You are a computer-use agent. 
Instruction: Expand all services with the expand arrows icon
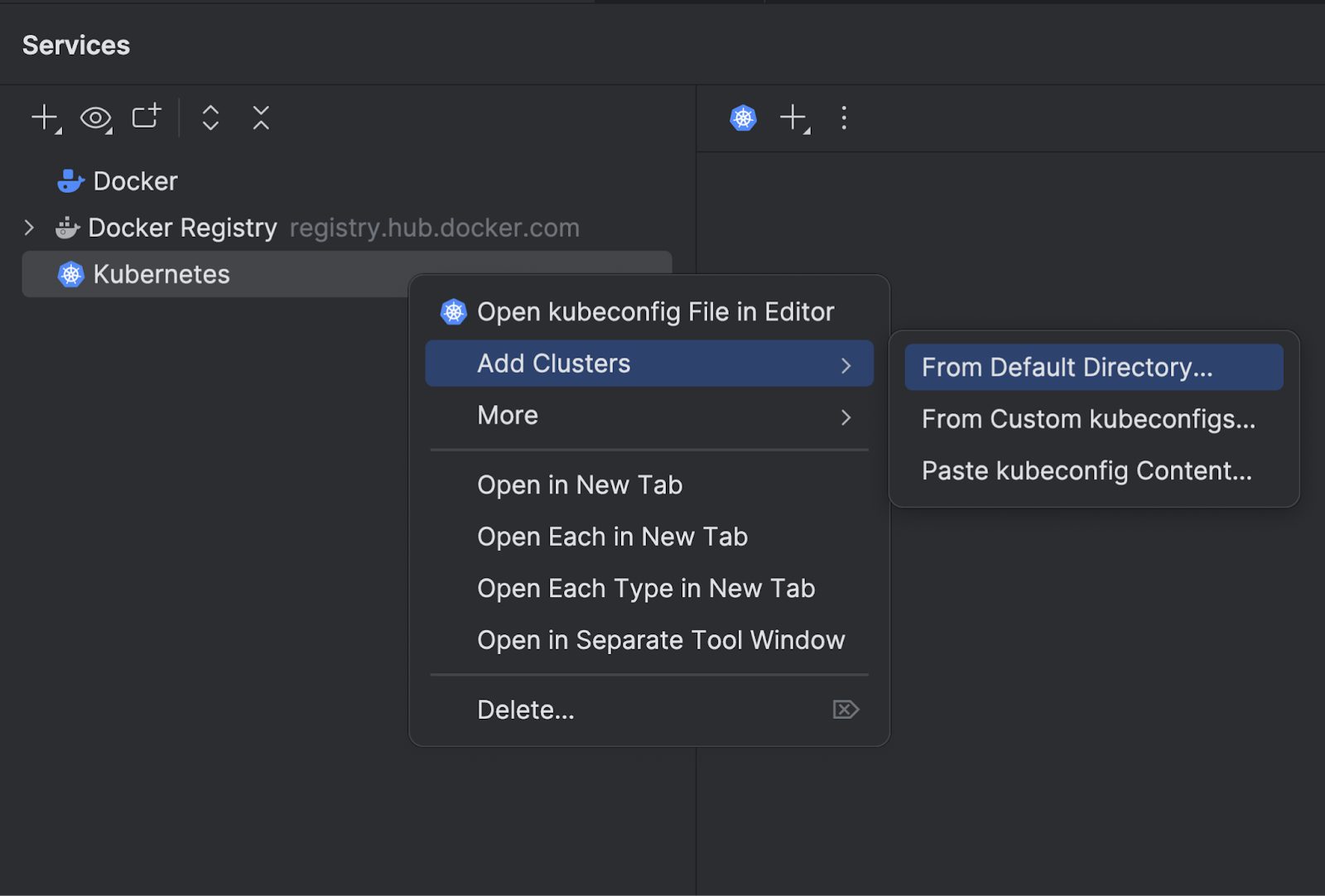pos(210,118)
